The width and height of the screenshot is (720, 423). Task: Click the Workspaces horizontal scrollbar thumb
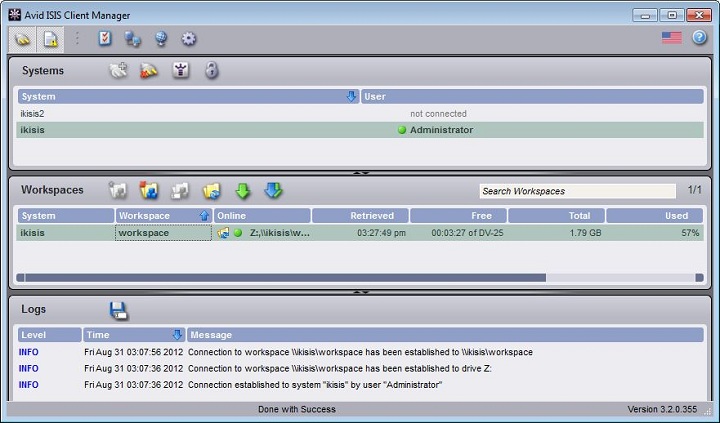[x=286, y=278]
